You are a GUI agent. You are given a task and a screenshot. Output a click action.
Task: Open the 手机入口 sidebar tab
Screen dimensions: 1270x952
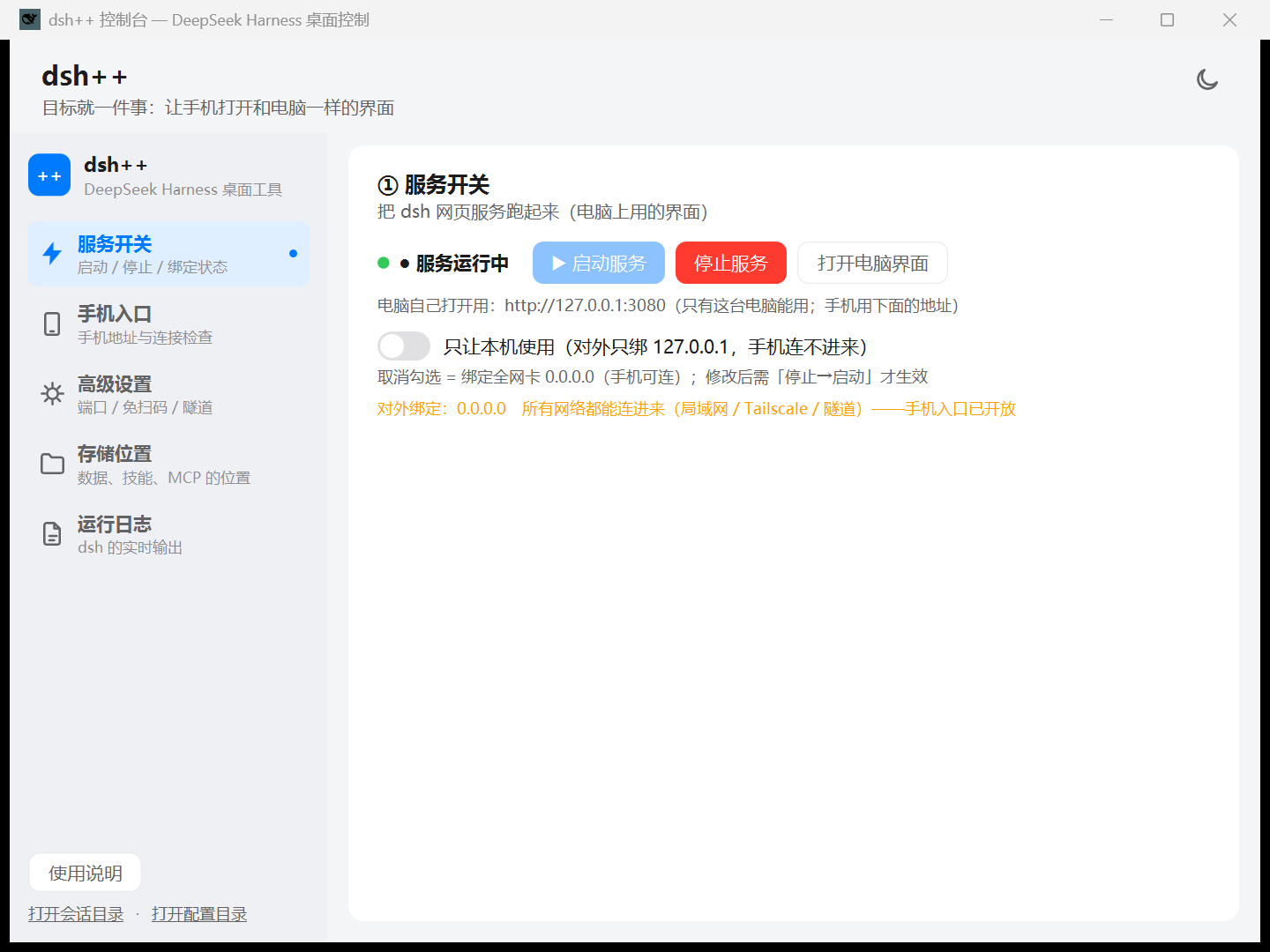coord(168,324)
